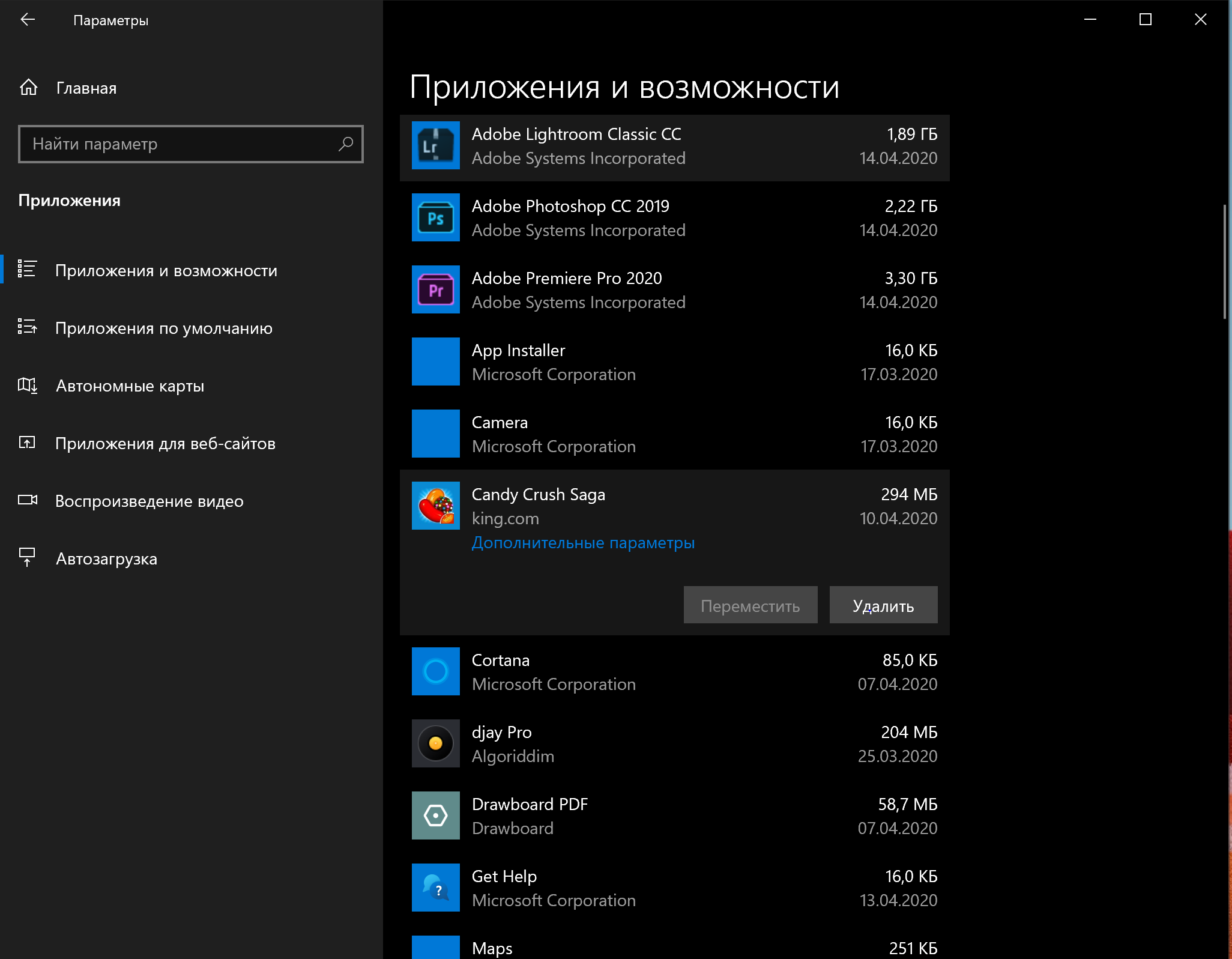Viewport: 1232px width, 959px height.
Task: Click the Приложения и возможности page heading
Action: point(624,88)
